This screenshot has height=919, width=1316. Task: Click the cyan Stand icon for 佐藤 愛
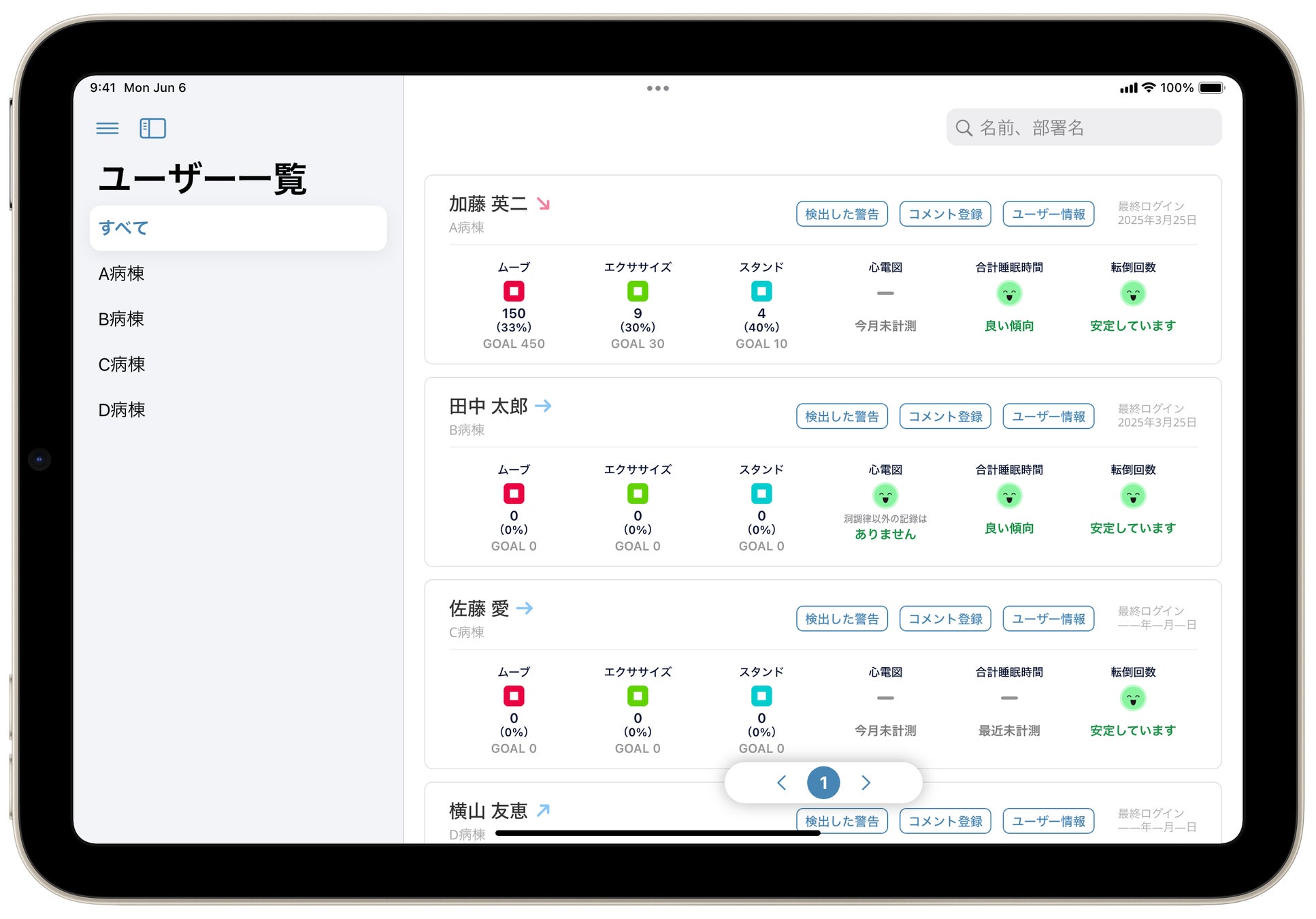pyautogui.click(x=761, y=696)
